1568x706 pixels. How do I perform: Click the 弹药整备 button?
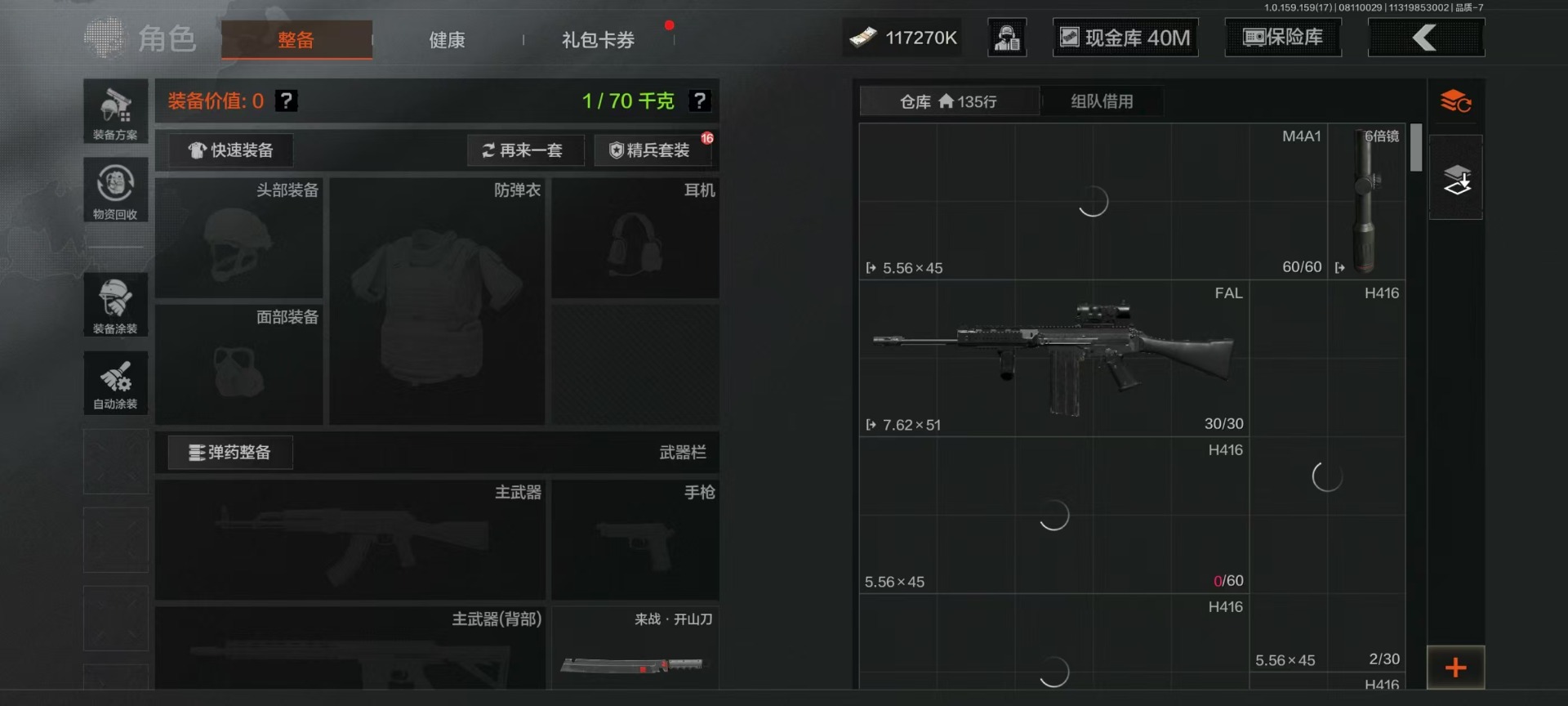(x=230, y=453)
